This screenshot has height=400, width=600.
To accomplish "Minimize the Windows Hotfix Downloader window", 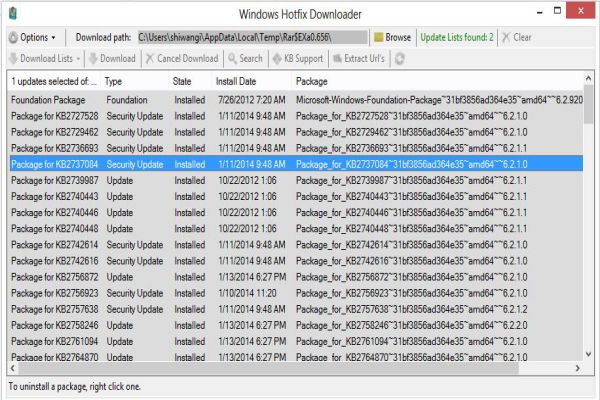I will (540, 11).
